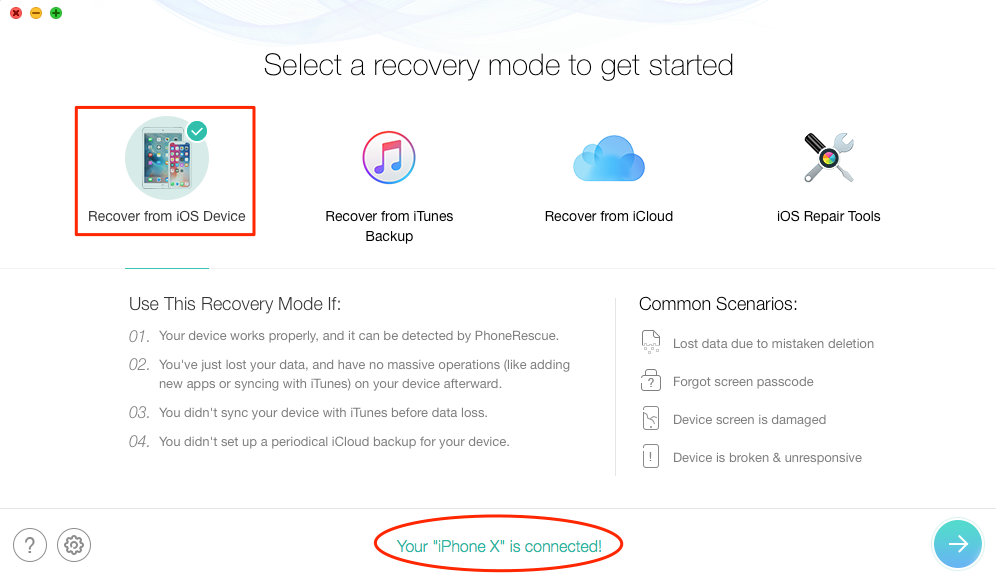Select the iCloud cloud icon
The height and width of the screenshot is (576, 996).
pos(609,158)
